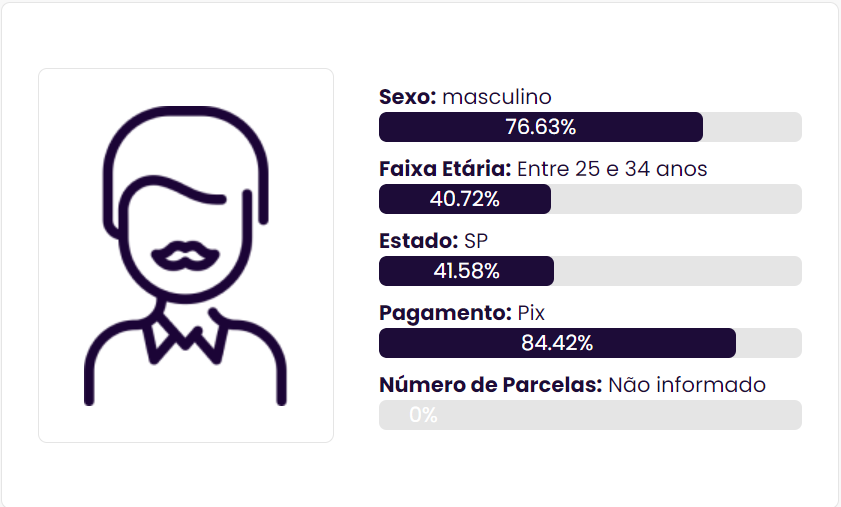Click the Faixa Etária bar showing 40.72%
This screenshot has width=841, height=507.
(x=590, y=199)
